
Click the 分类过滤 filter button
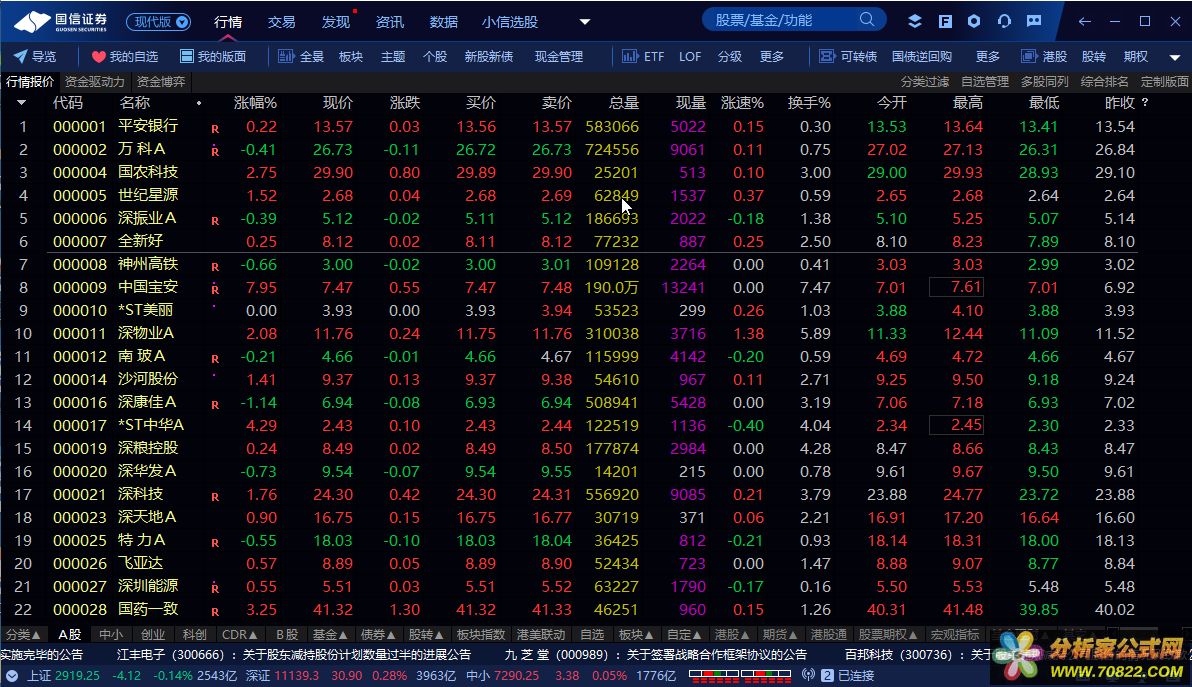pos(925,81)
